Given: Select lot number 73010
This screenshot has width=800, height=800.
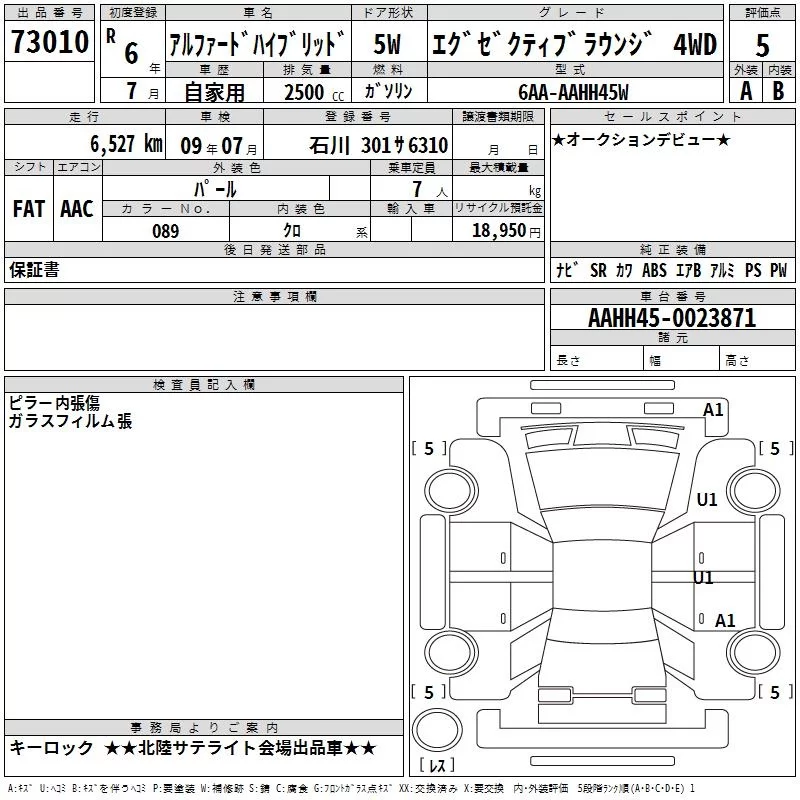Looking at the screenshot, I should tap(49, 42).
